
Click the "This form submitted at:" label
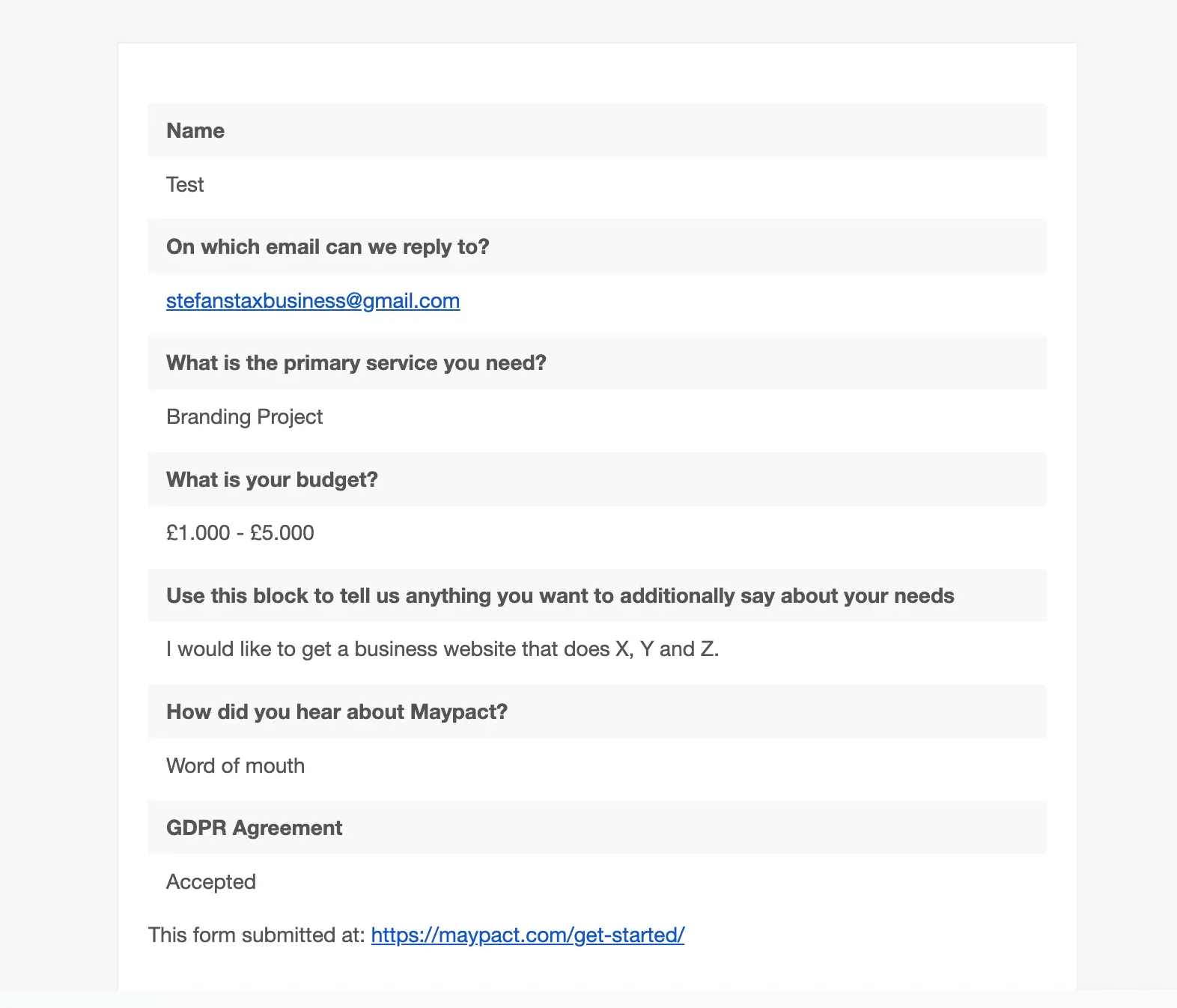256,935
